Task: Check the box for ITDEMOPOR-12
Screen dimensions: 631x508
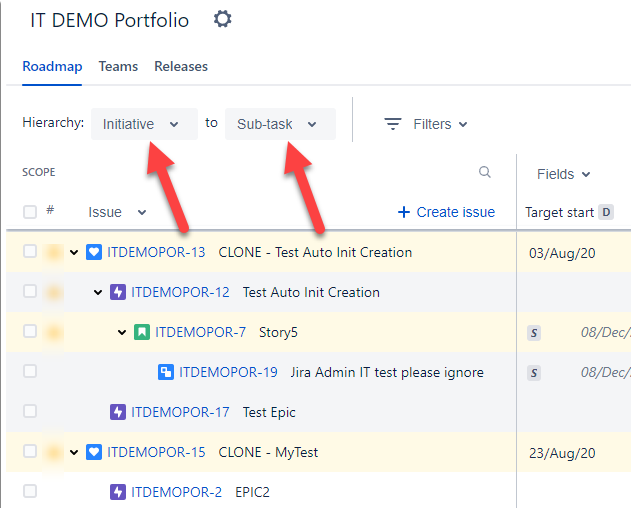Action: [x=30, y=291]
